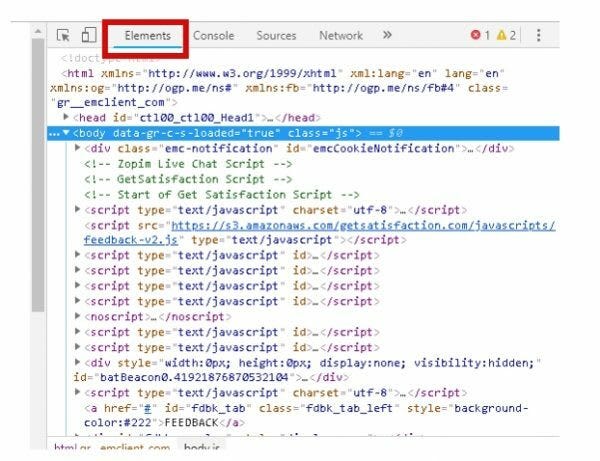
Task: Show more DevTools tabs with the chevrons
Action: click(387, 35)
